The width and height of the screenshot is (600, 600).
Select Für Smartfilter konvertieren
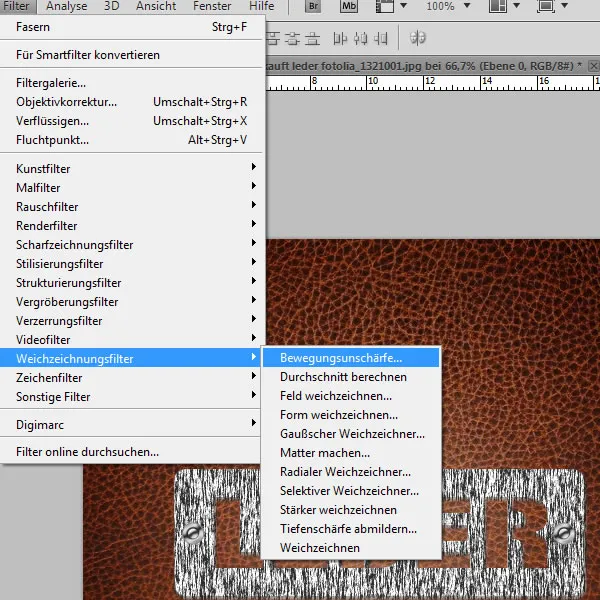tap(88, 55)
